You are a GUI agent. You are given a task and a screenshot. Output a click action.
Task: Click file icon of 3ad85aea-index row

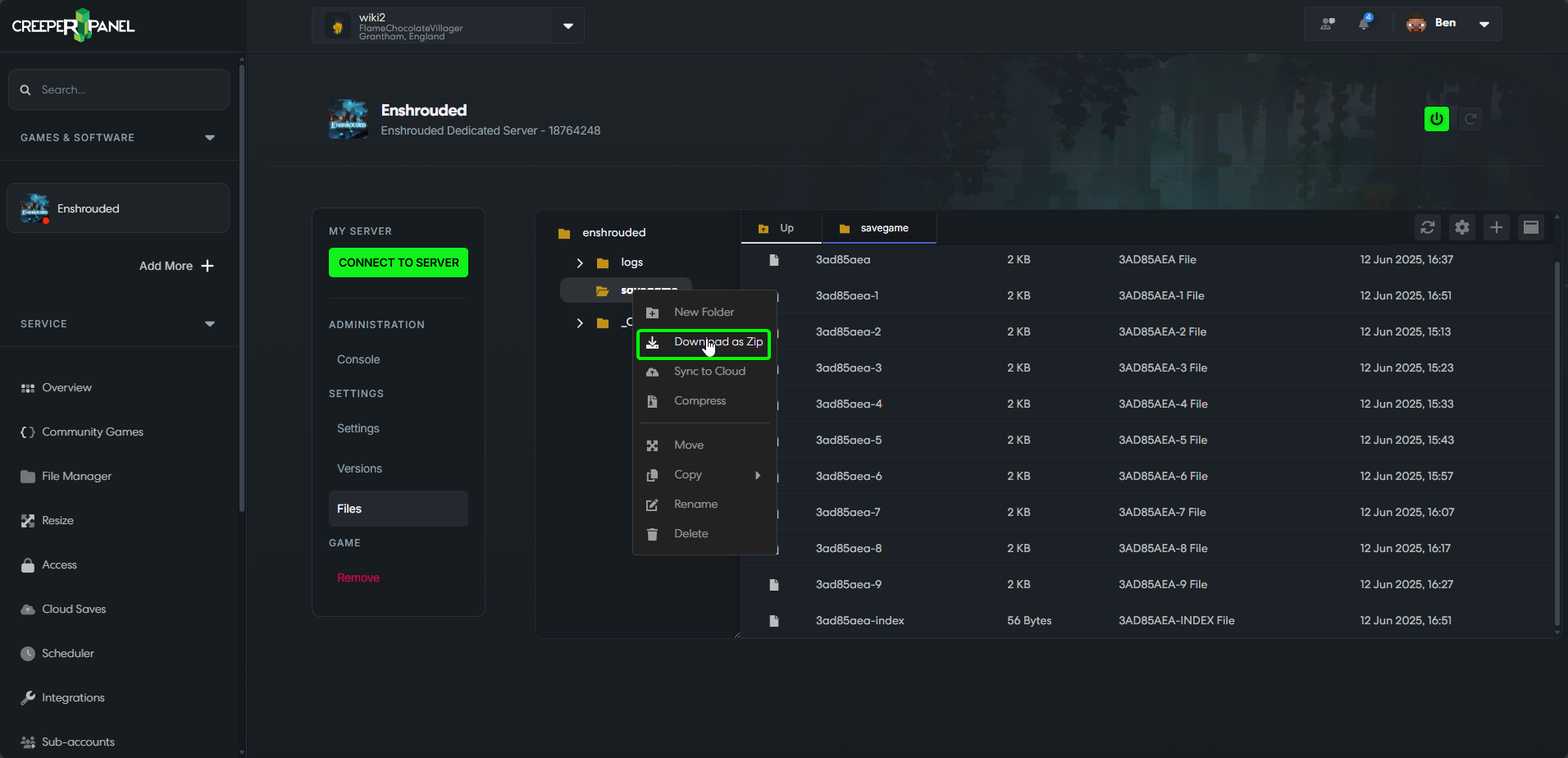tap(773, 621)
